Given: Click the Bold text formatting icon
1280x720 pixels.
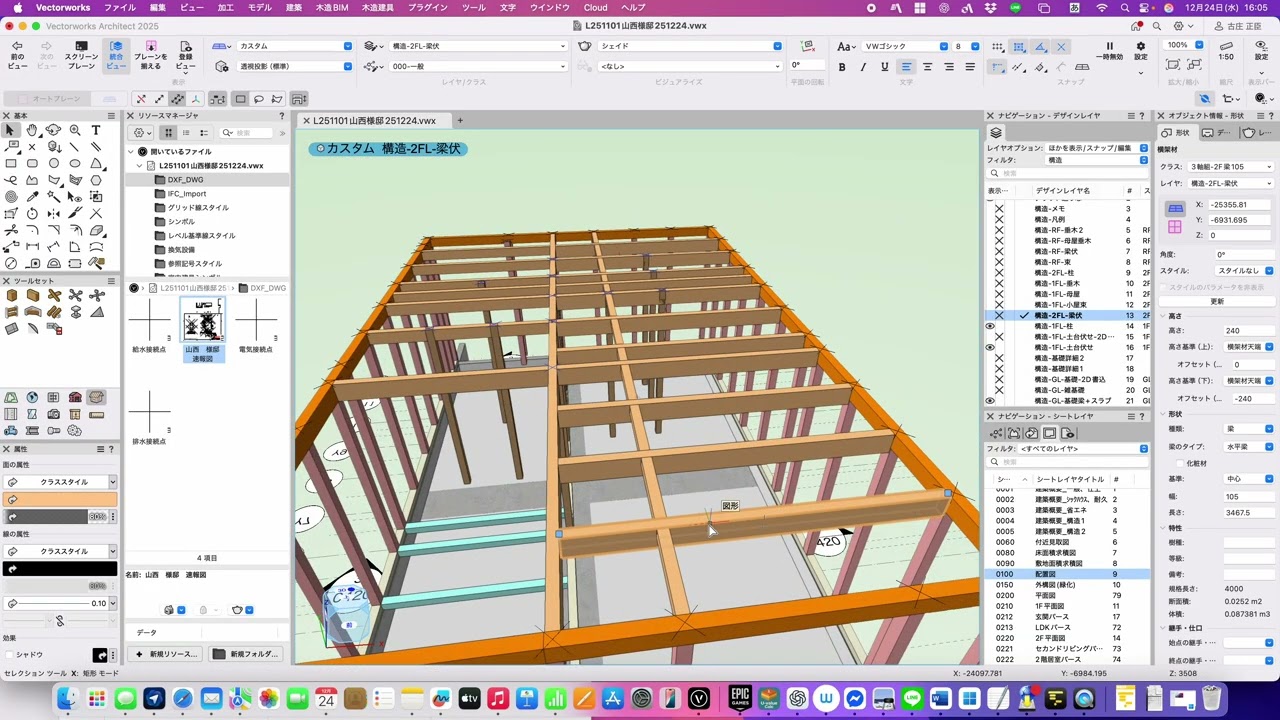Looking at the screenshot, I should (x=842, y=67).
